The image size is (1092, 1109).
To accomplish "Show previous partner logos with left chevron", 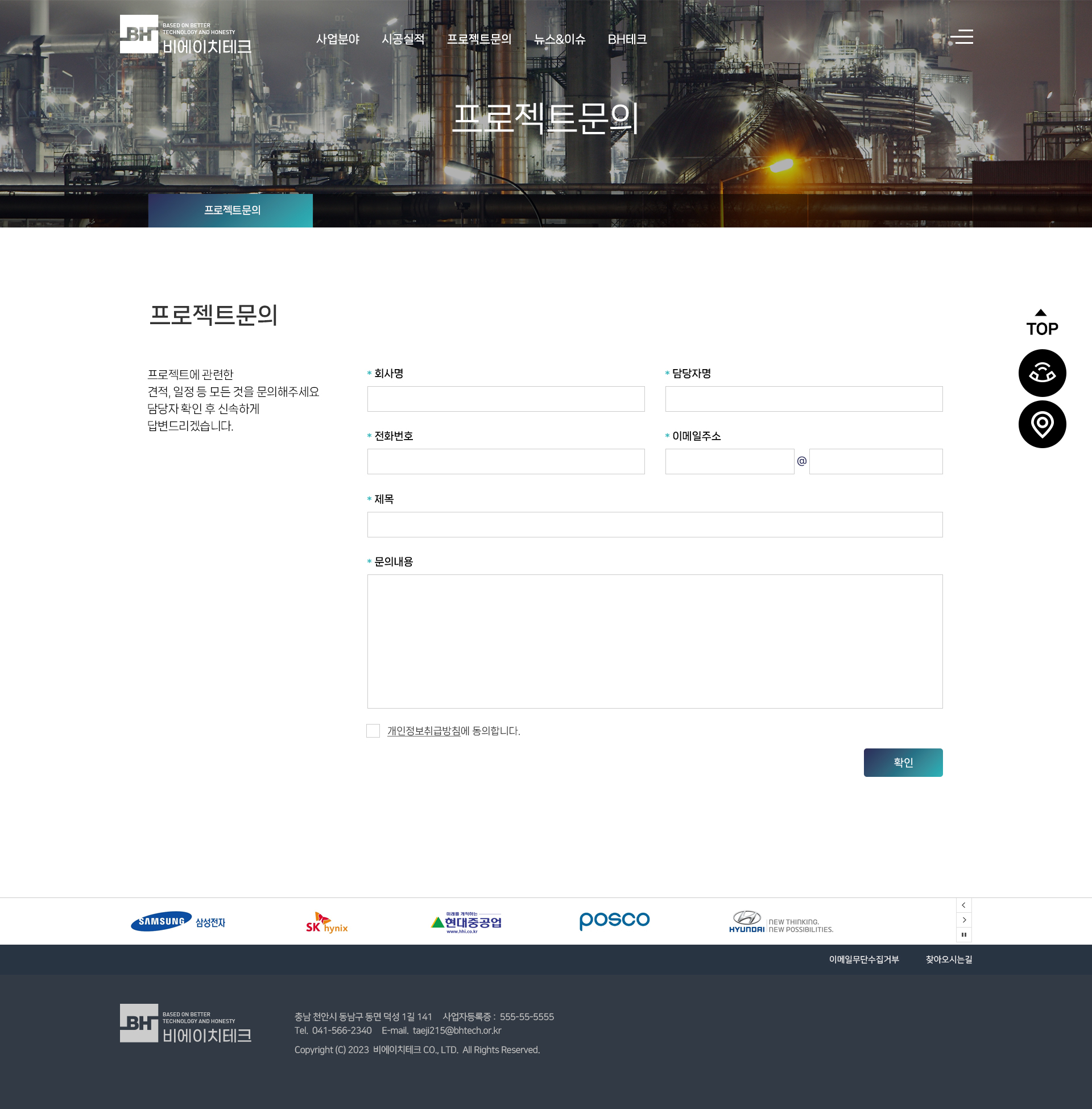I will pos(963,905).
